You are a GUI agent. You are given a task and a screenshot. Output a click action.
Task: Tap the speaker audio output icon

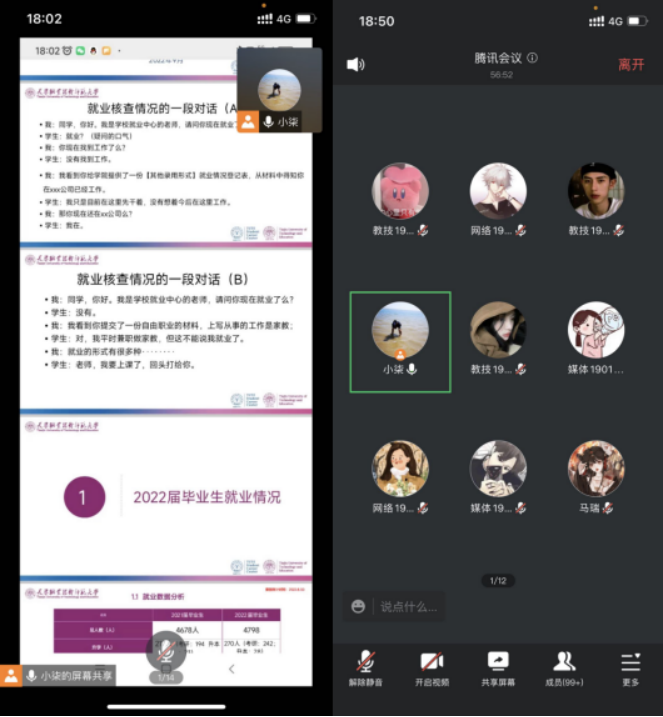click(x=355, y=65)
